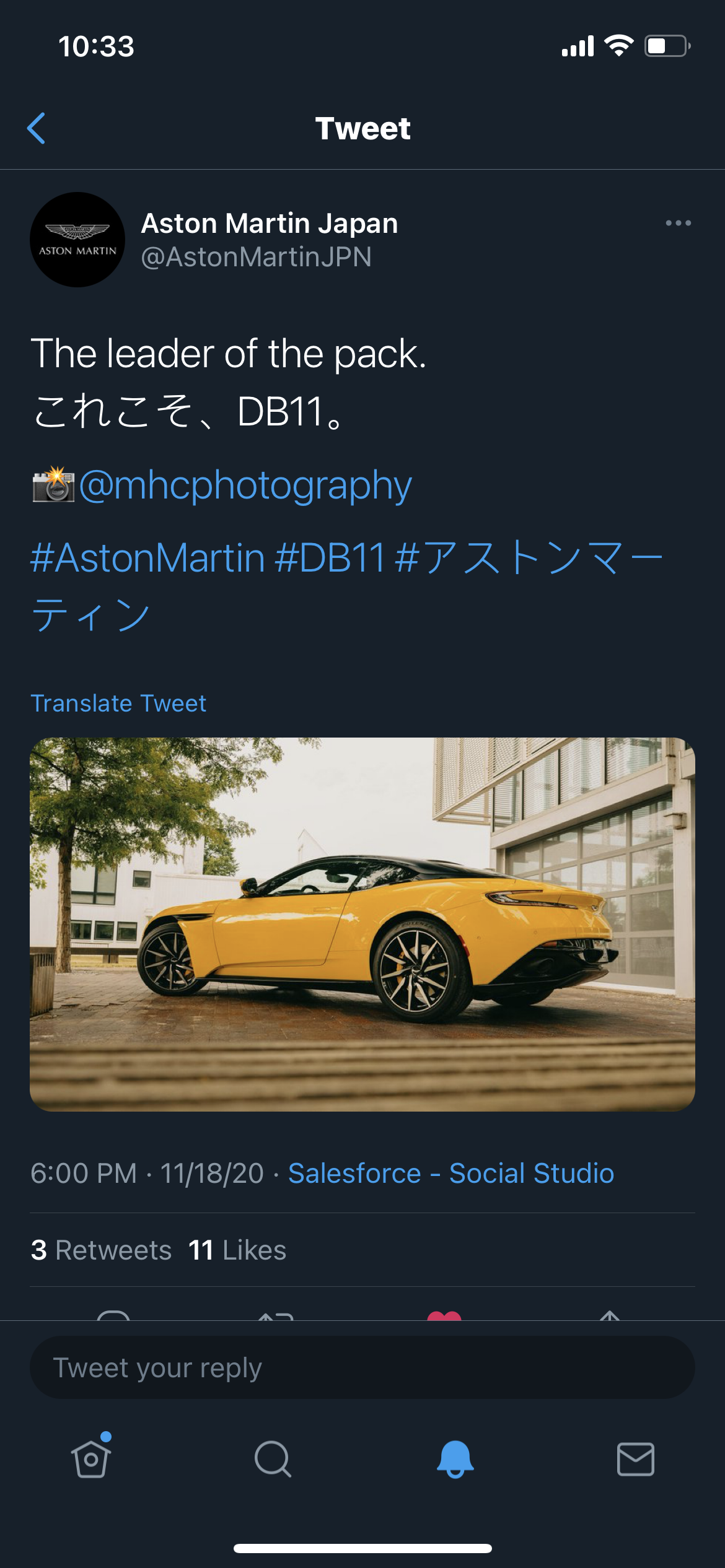View the 11 Likes list
The image size is (725, 1568).
(237, 1250)
